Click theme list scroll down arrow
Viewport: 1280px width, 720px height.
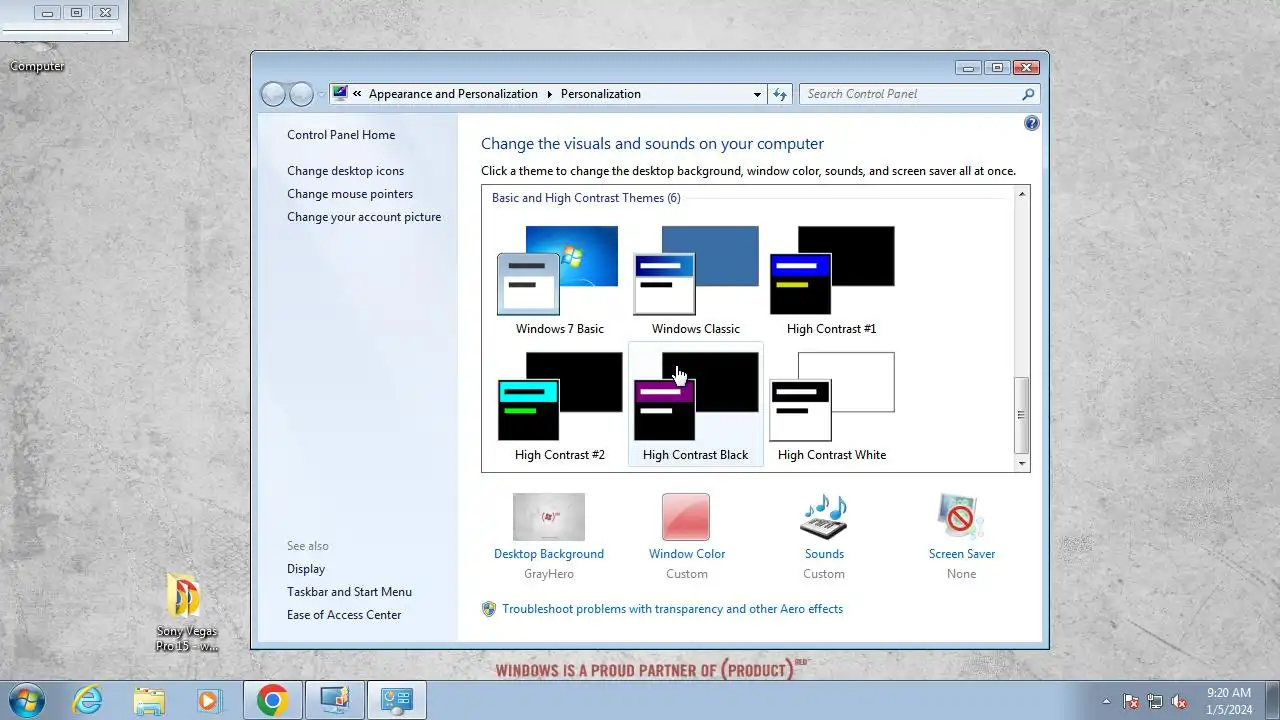pos(1021,464)
